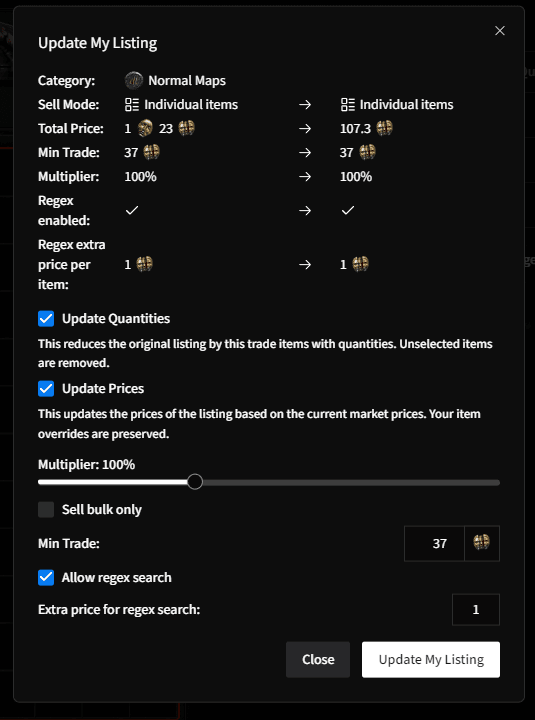Image resolution: width=535 pixels, height=720 pixels.
Task: Click the chaos orb in new Min Trade row
Action: [367, 152]
